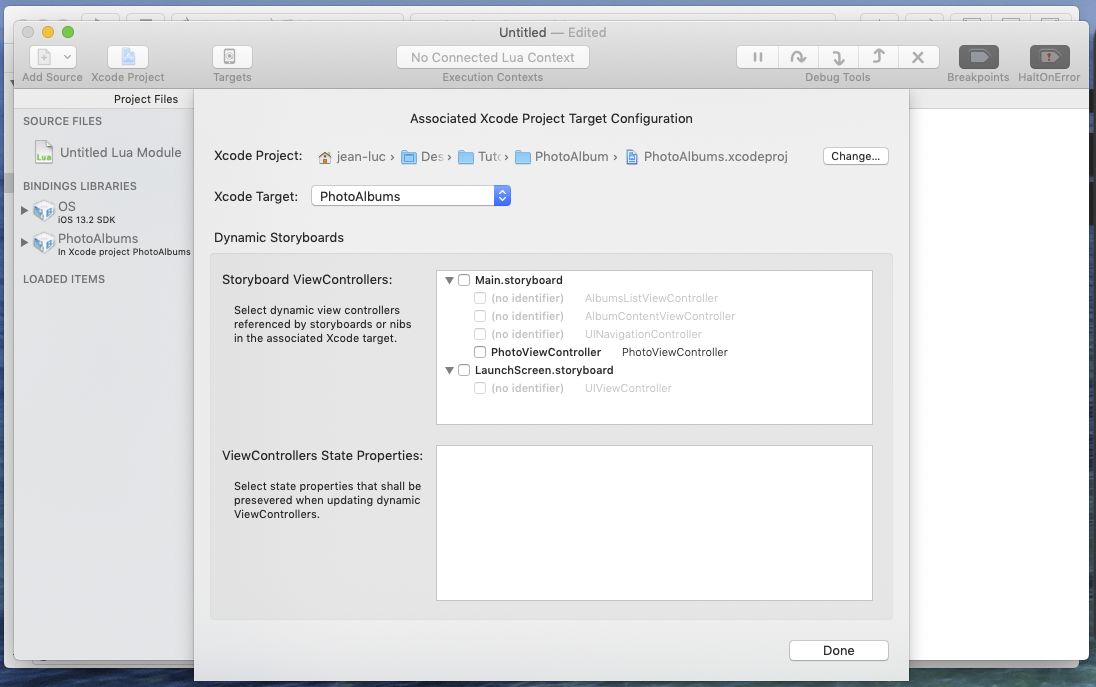Click the Project Files header tab
This screenshot has width=1096, height=687.
click(146, 99)
